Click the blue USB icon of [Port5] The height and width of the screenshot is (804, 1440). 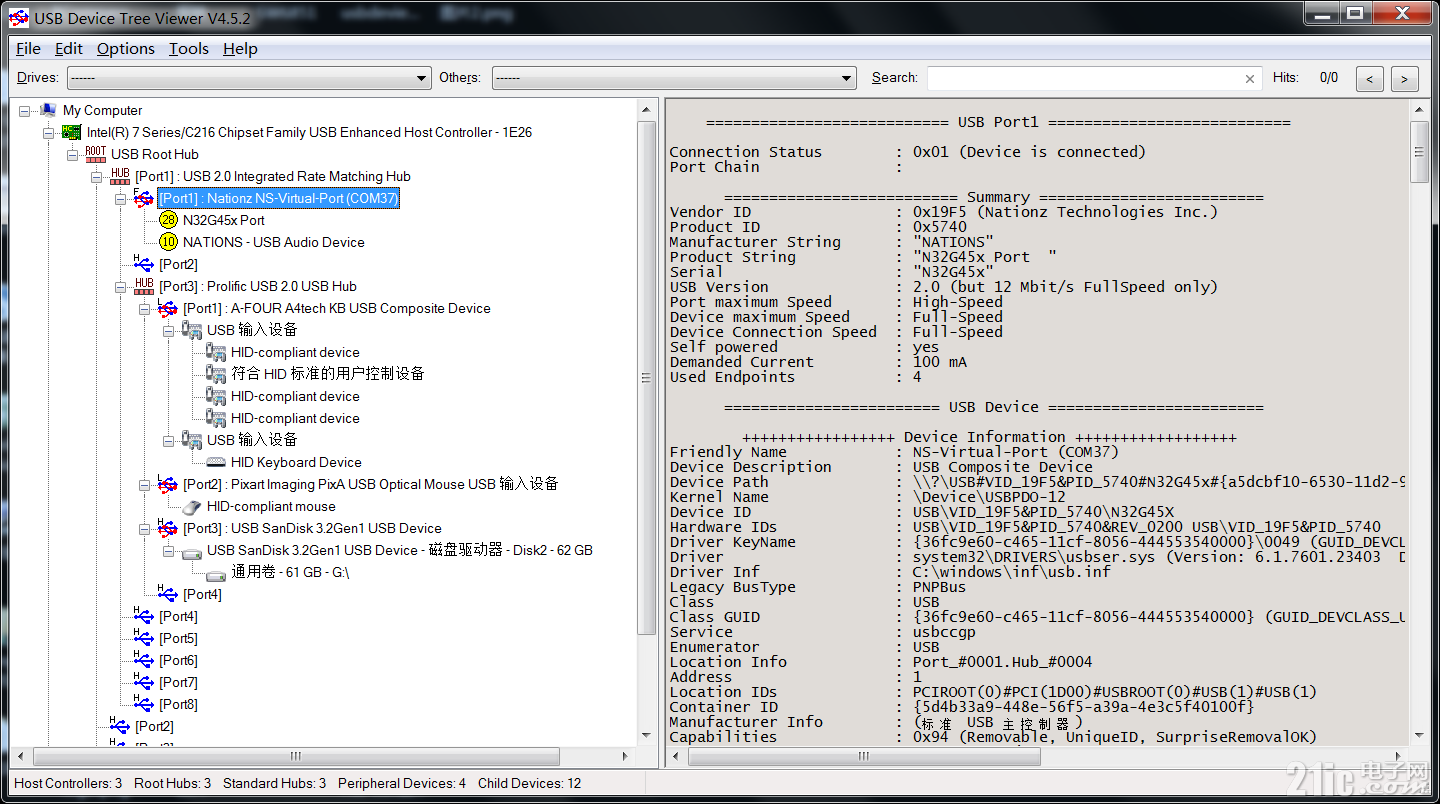(143, 638)
